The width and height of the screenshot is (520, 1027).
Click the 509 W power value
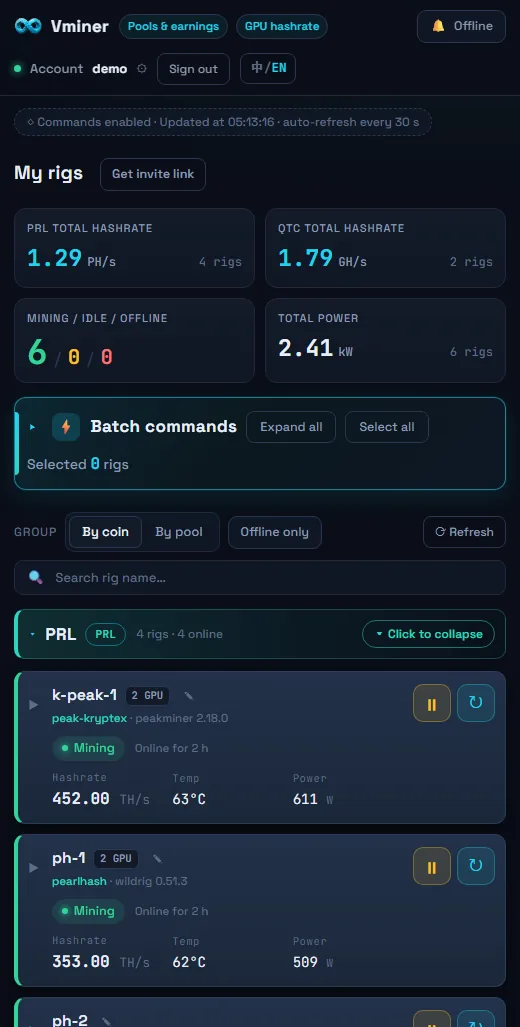pyautogui.click(x=313, y=962)
